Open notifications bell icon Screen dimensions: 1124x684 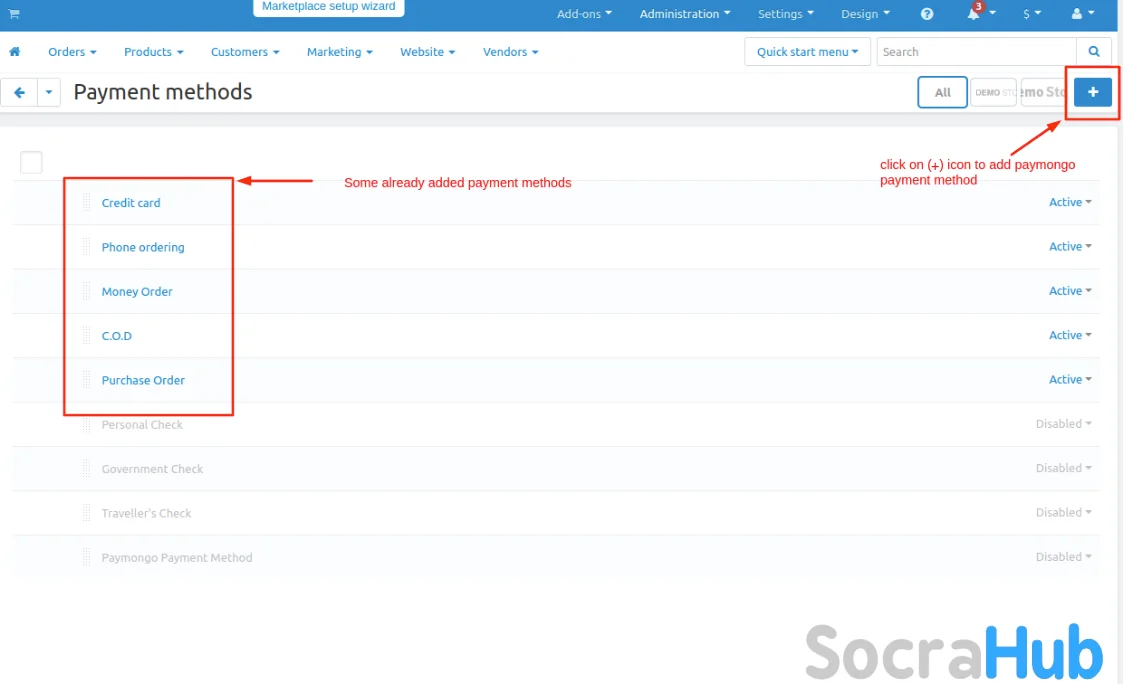(973, 14)
